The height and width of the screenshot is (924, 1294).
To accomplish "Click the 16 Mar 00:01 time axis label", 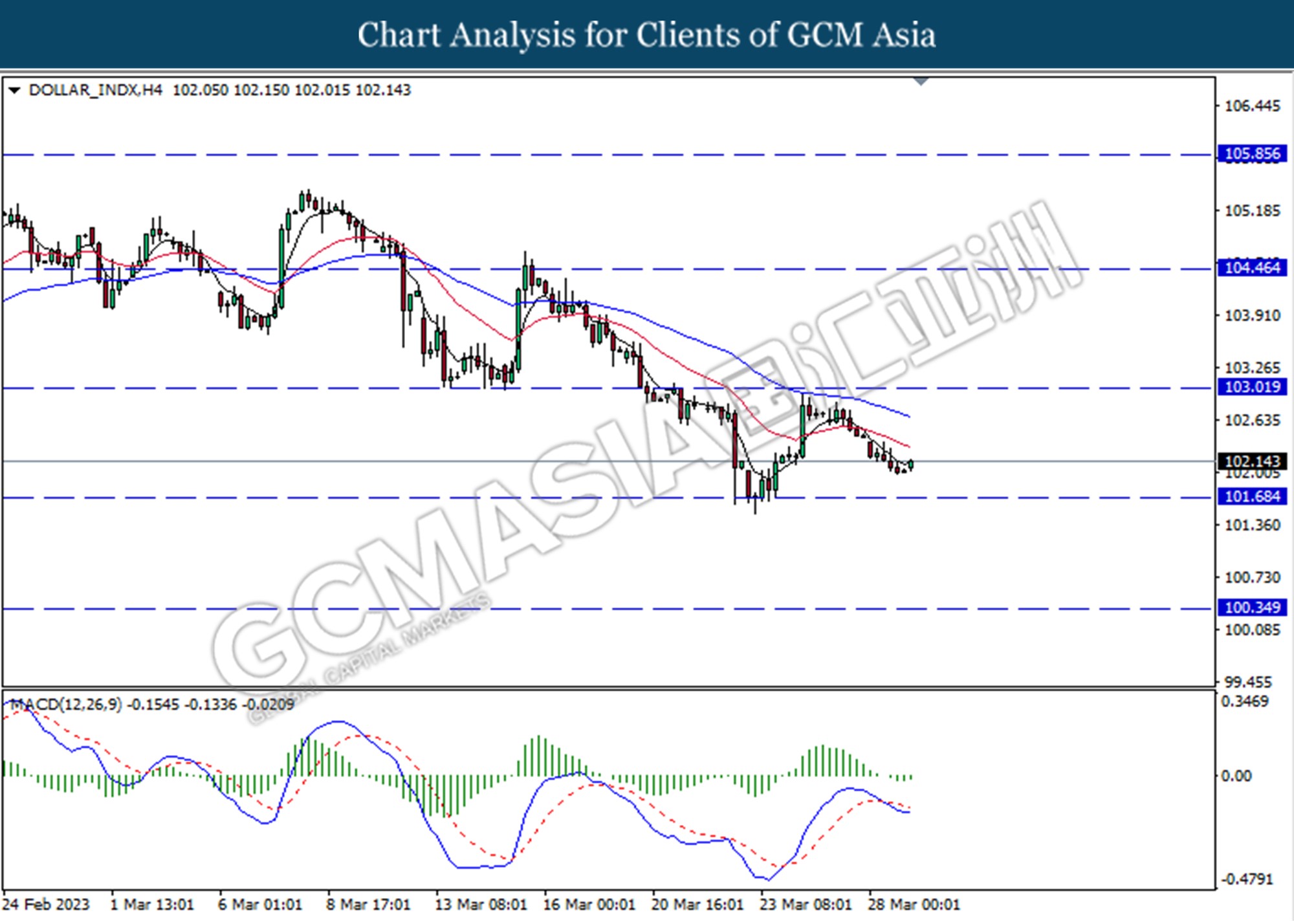I will [589, 904].
